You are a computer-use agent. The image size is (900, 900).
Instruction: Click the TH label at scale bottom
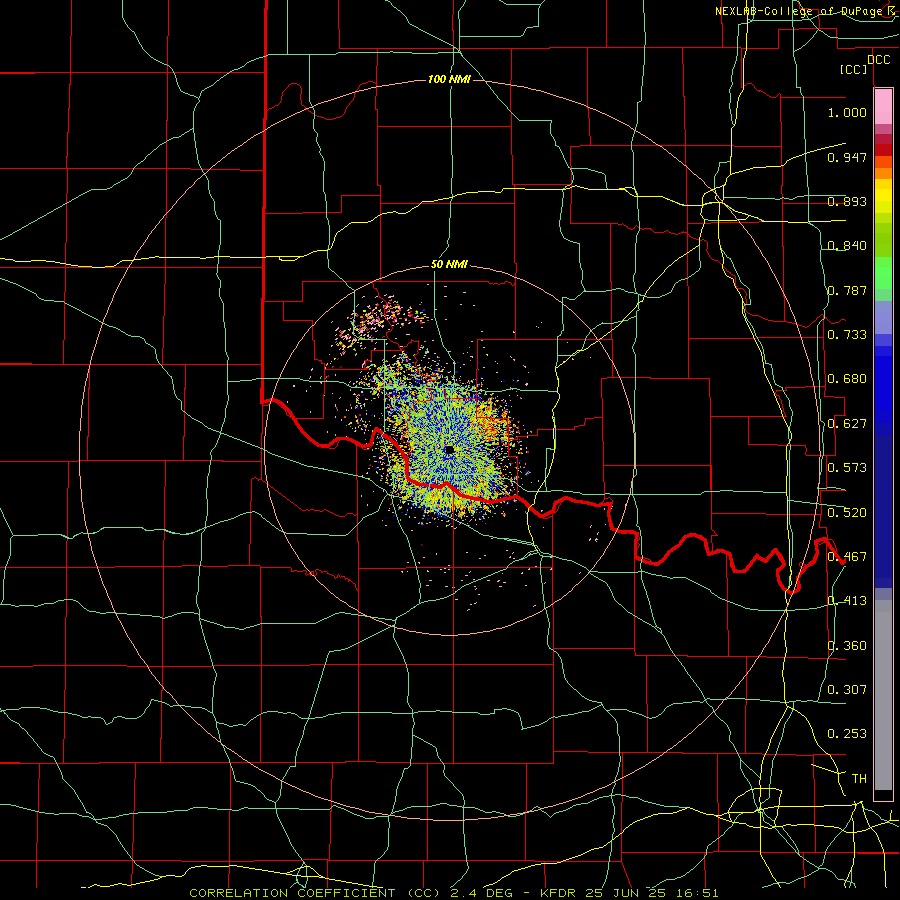(x=859, y=779)
